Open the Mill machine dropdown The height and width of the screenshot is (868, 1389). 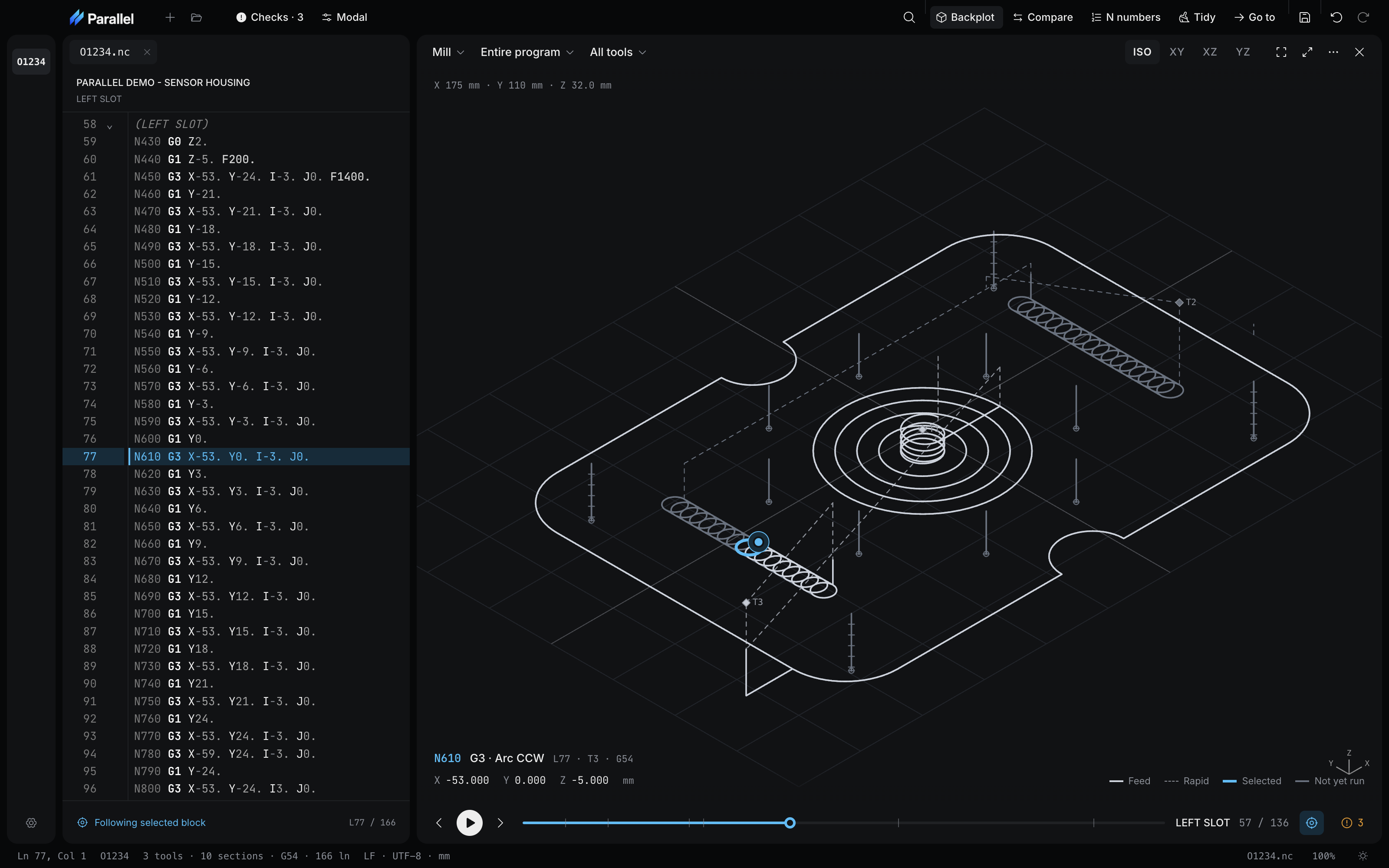(448, 52)
